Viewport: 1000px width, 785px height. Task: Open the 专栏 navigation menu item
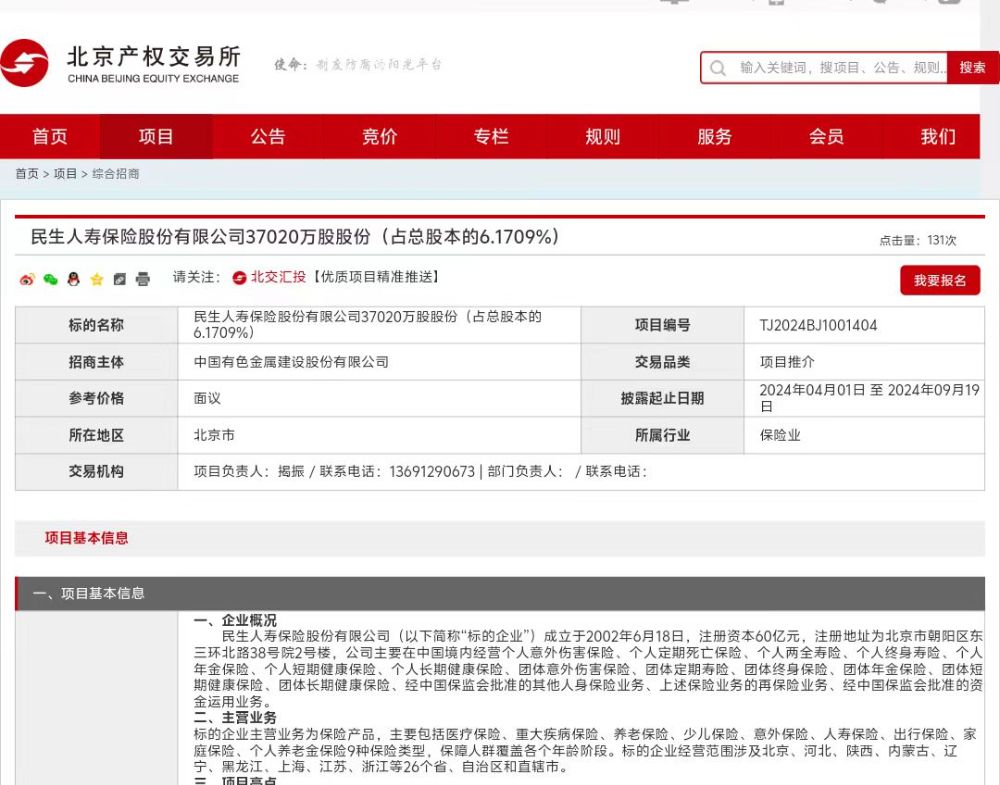coord(491,136)
